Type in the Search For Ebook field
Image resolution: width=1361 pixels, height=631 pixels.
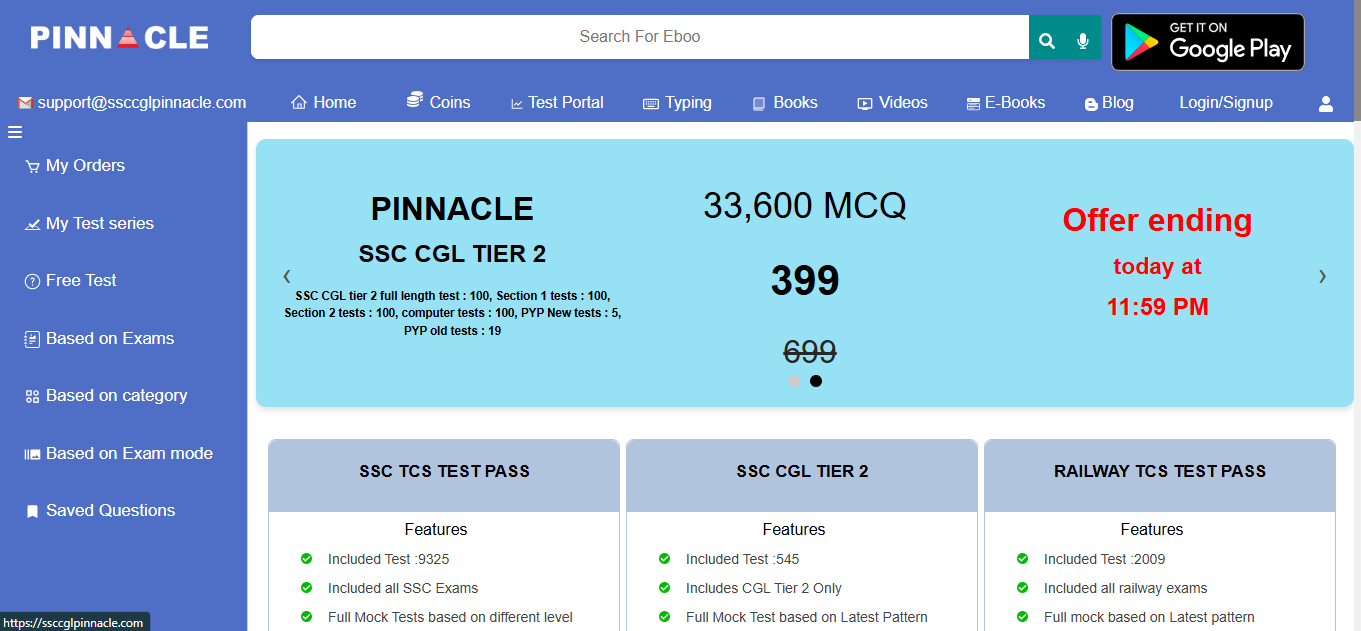tap(639, 37)
